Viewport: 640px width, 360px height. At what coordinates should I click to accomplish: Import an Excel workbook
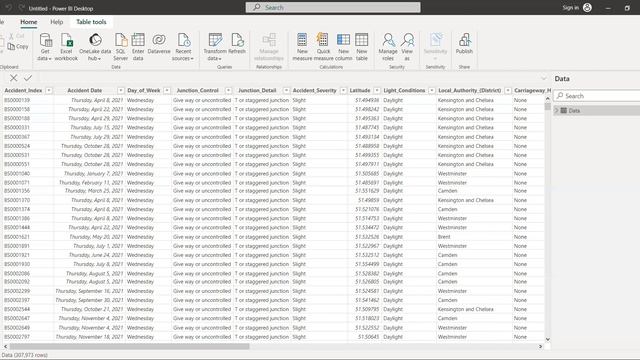pyautogui.click(x=66, y=47)
